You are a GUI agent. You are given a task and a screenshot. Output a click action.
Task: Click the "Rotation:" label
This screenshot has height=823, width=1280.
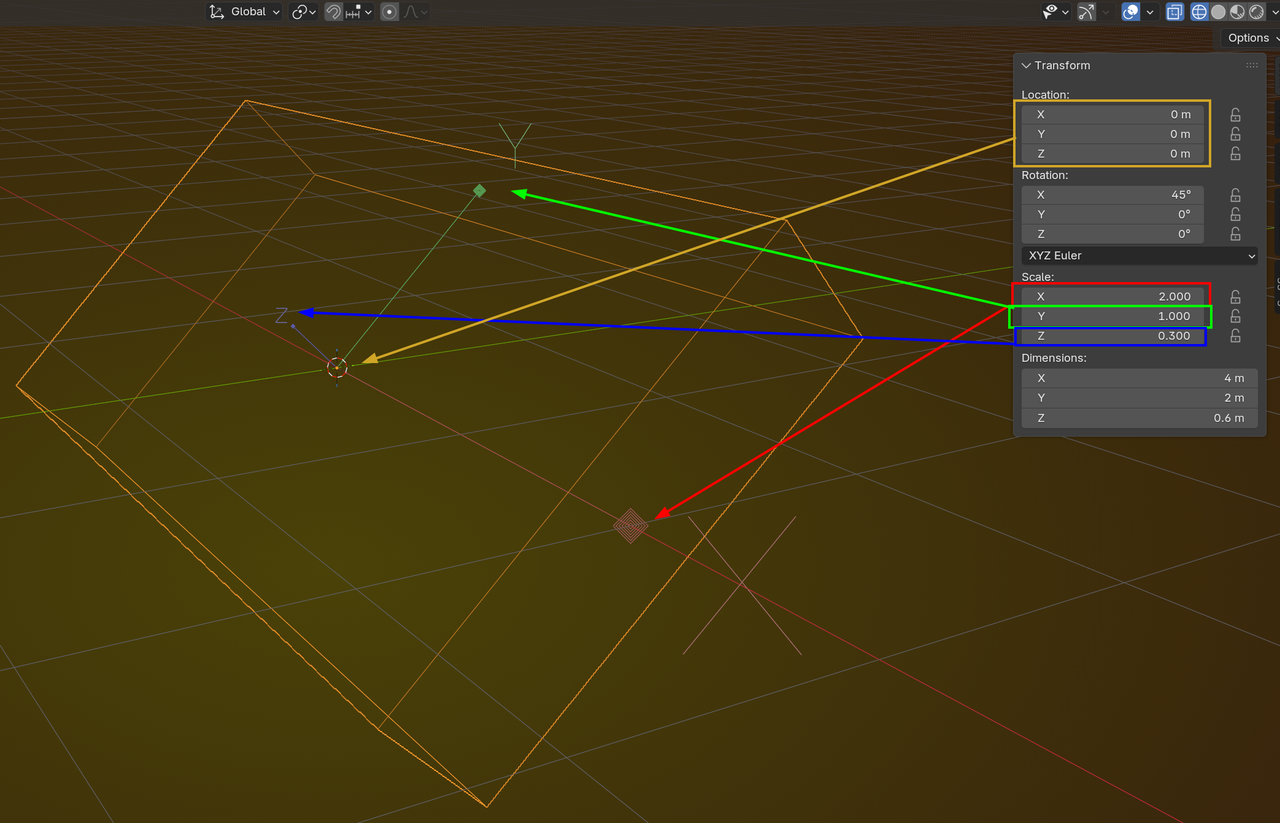click(1045, 175)
